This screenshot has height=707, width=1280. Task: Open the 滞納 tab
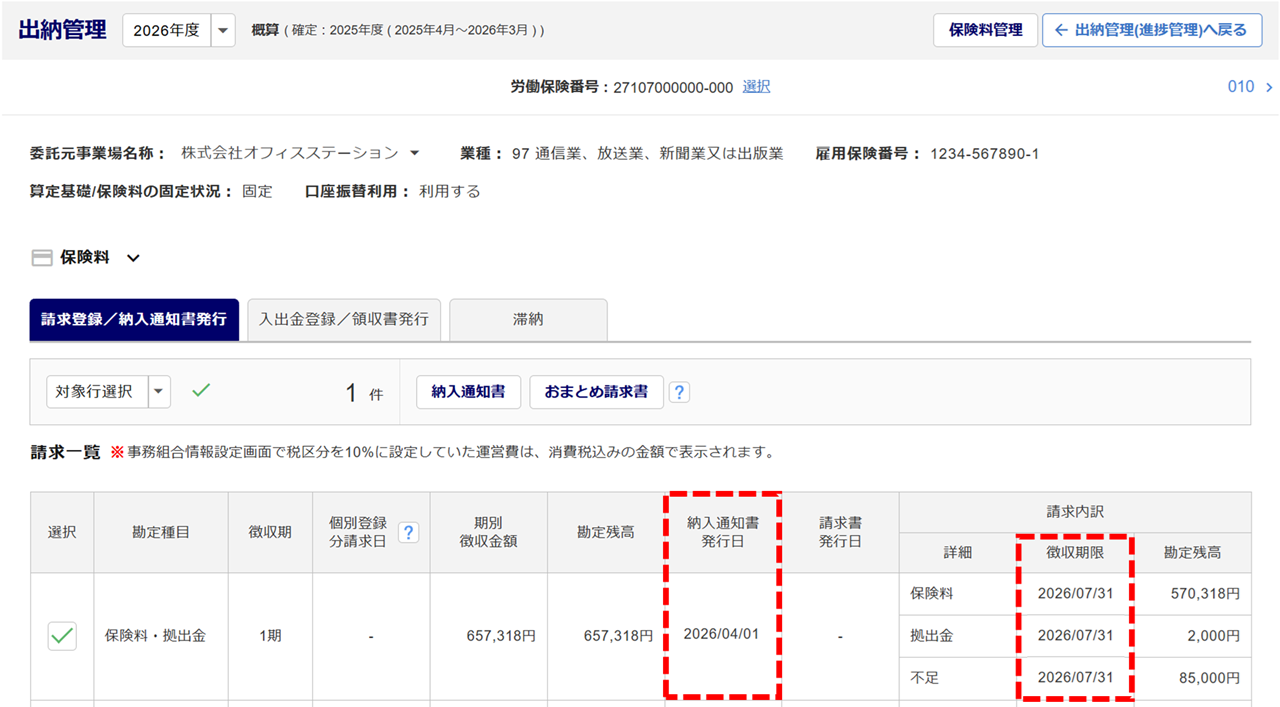click(x=528, y=319)
